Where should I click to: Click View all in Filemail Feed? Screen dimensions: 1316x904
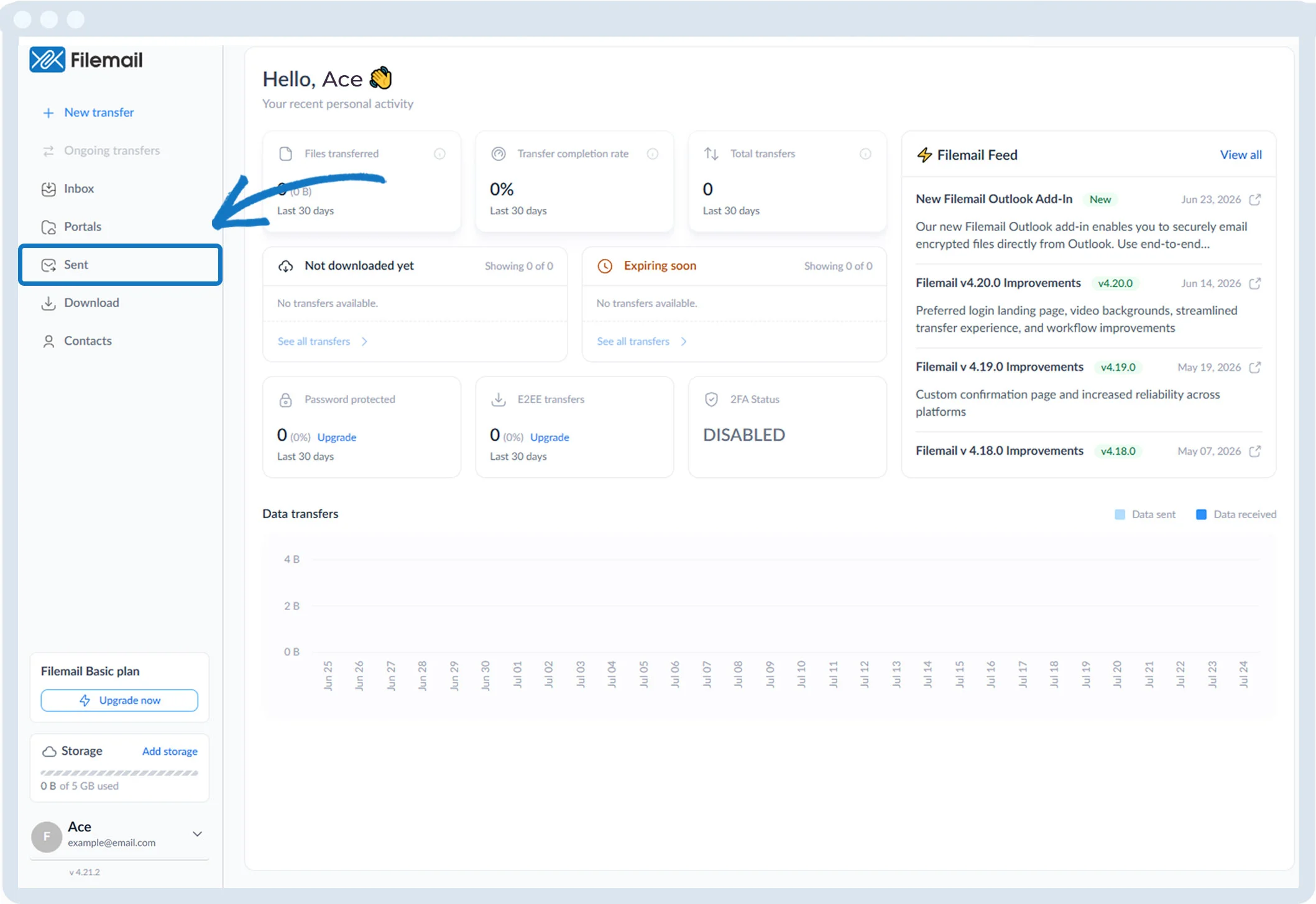(1241, 155)
